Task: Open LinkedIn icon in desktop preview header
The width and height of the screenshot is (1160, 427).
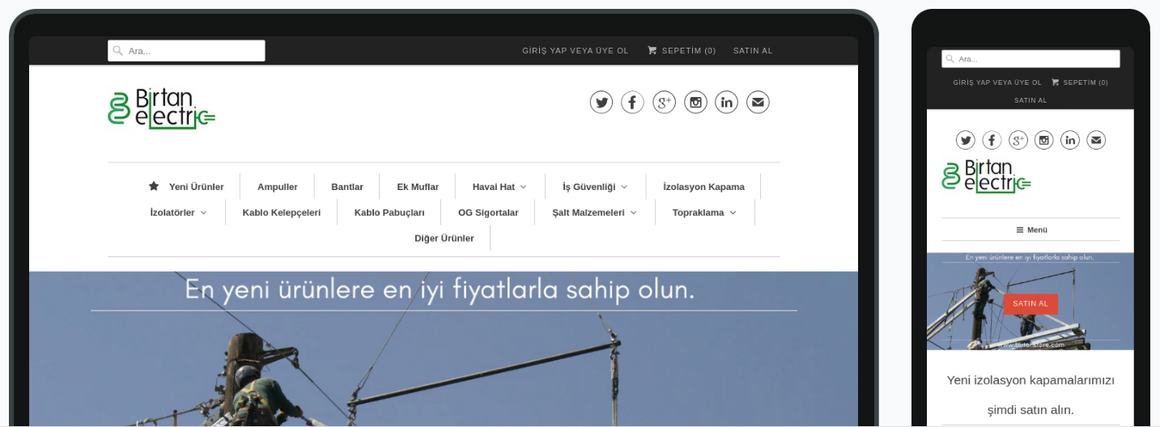Action: [x=726, y=102]
